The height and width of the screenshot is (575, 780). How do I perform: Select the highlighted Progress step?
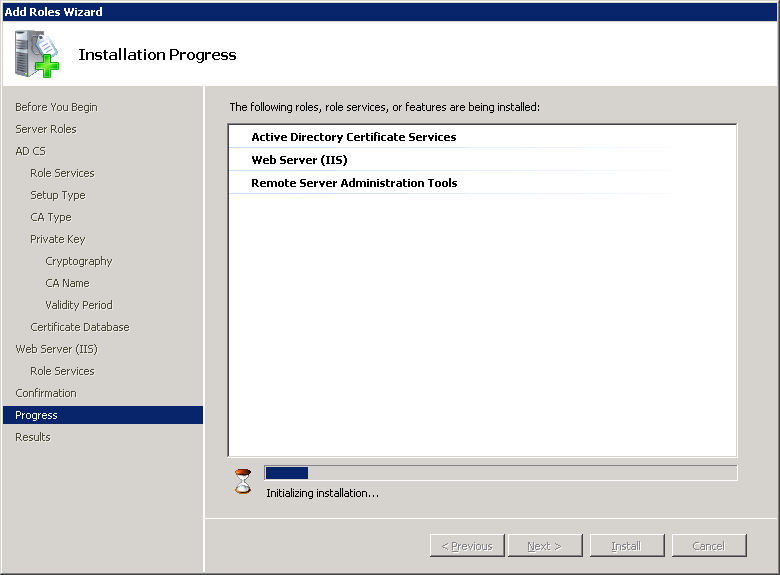(103, 415)
